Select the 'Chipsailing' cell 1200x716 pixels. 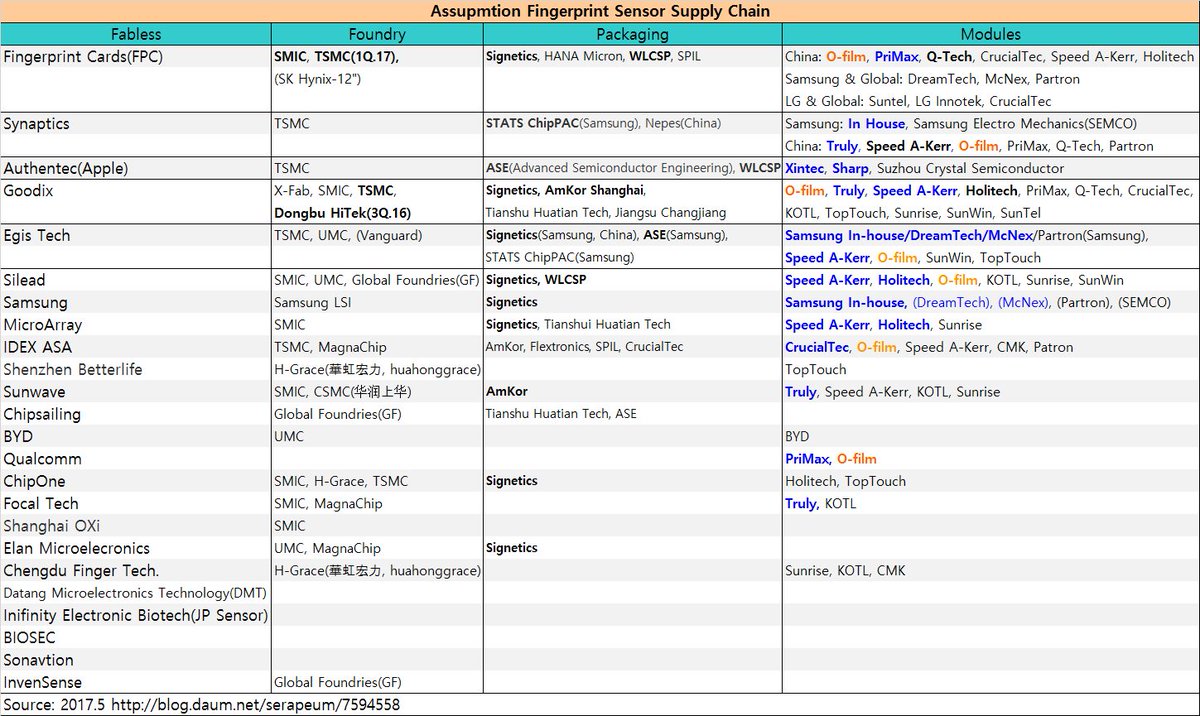pos(42,414)
